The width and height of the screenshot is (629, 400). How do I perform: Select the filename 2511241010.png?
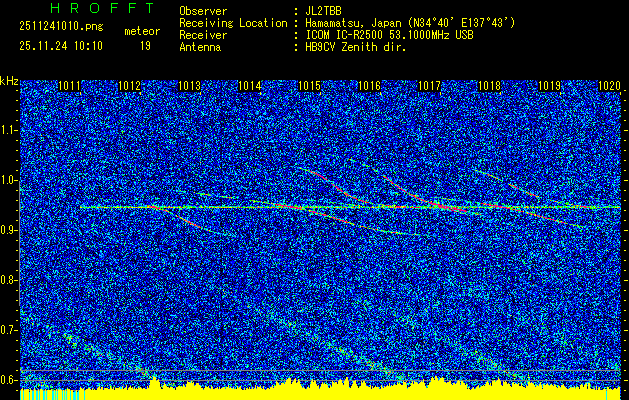point(60,27)
